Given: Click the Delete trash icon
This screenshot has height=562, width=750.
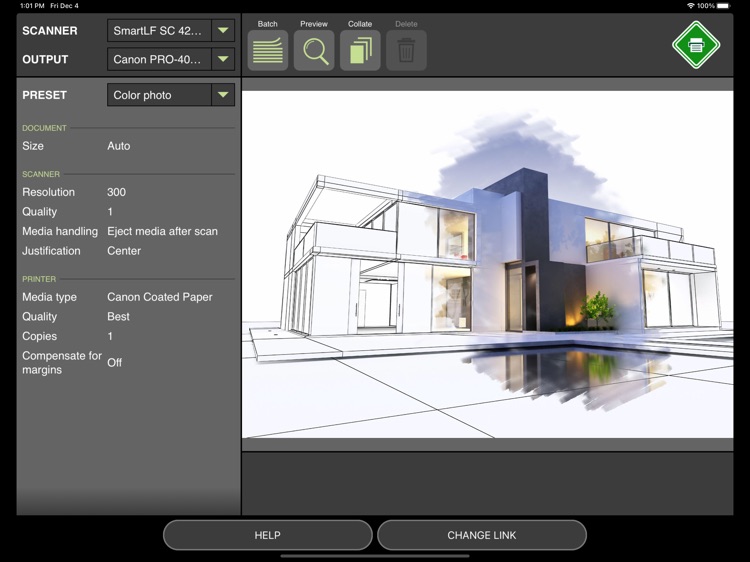Looking at the screenshot, I should click(x=406, y=51).
